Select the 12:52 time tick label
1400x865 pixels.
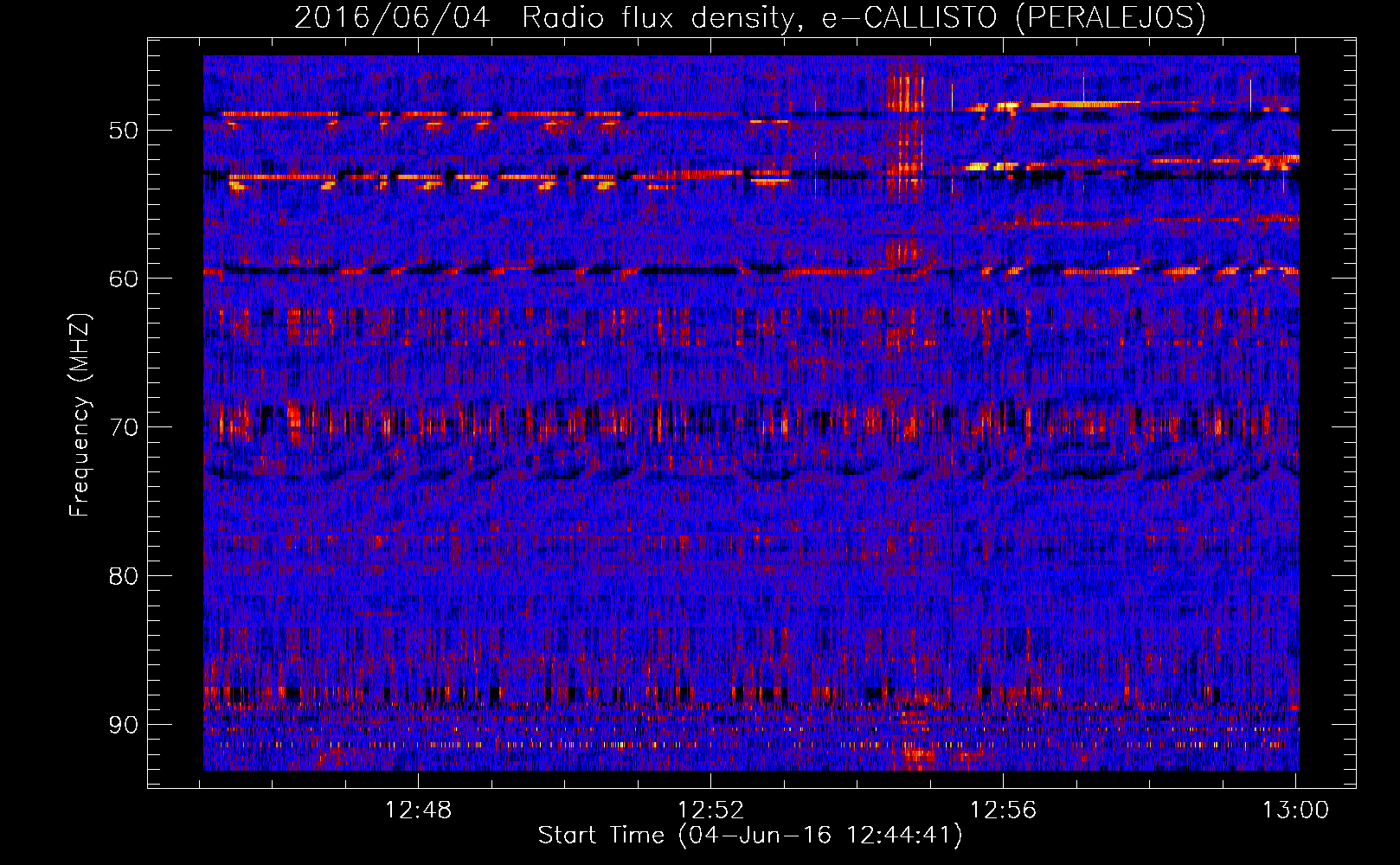pos(710,811)
